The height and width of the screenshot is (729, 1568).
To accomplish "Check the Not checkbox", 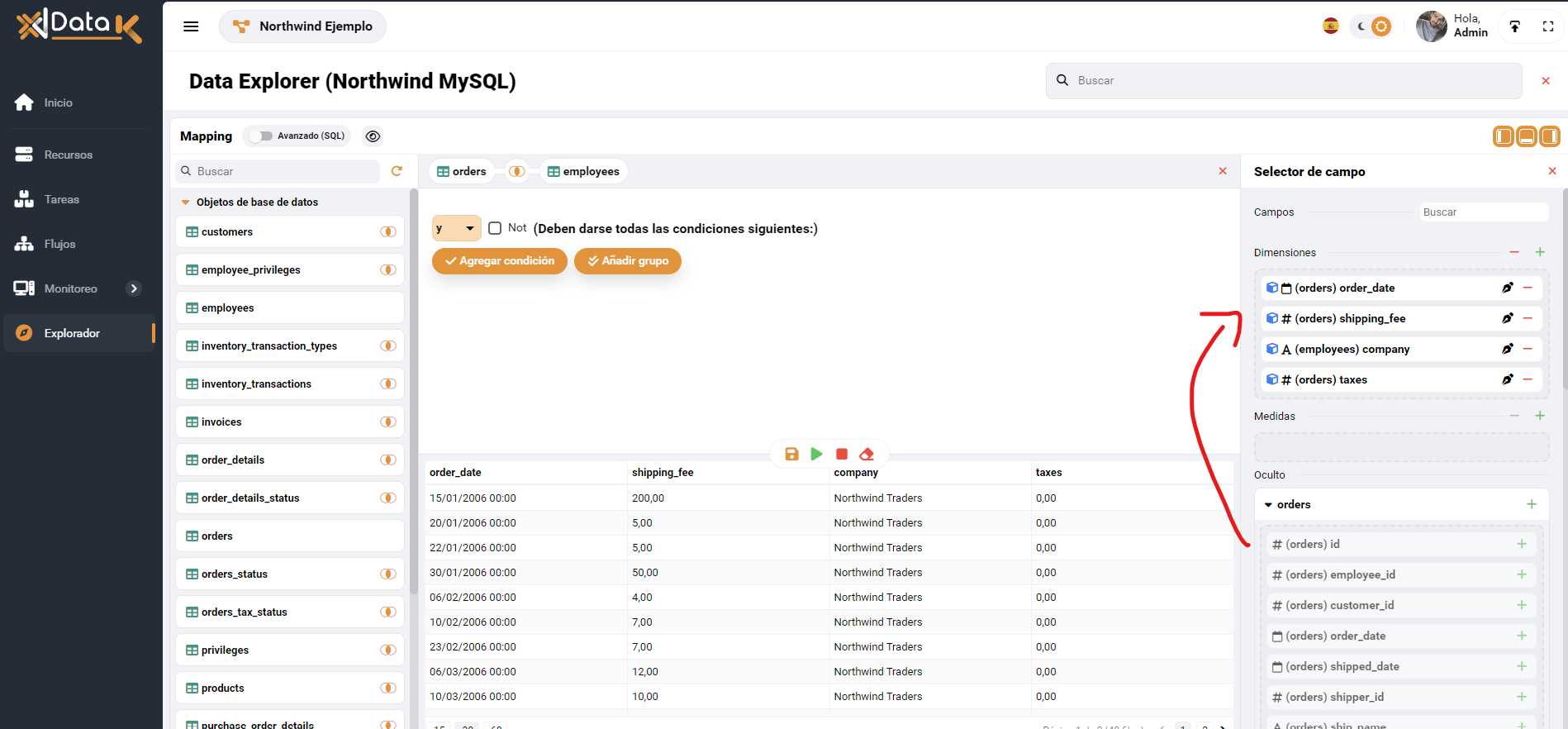I will (x=495, y=228).
